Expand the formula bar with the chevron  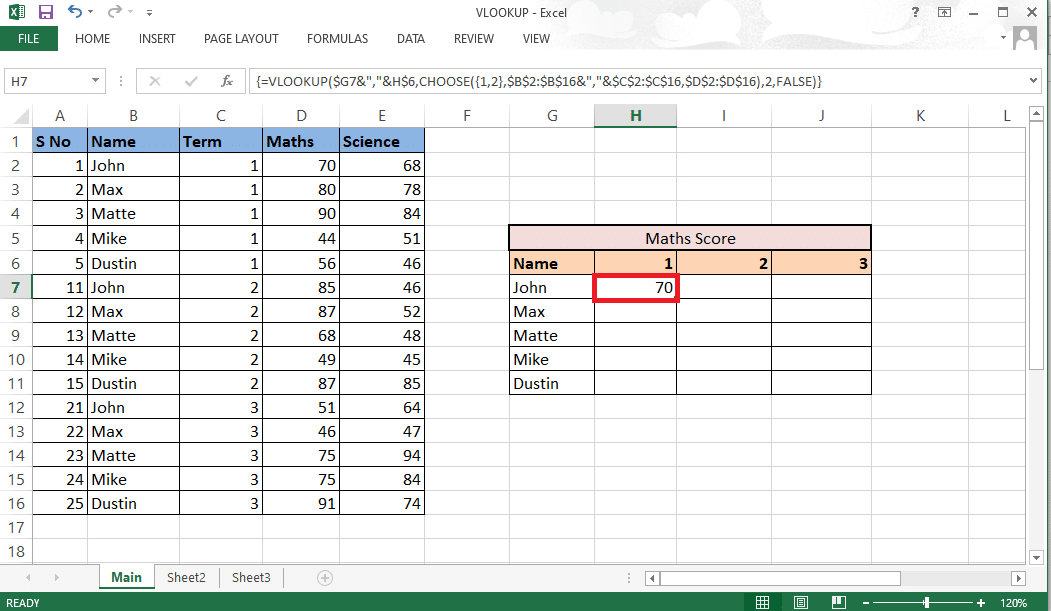(x=1033, y=81)
